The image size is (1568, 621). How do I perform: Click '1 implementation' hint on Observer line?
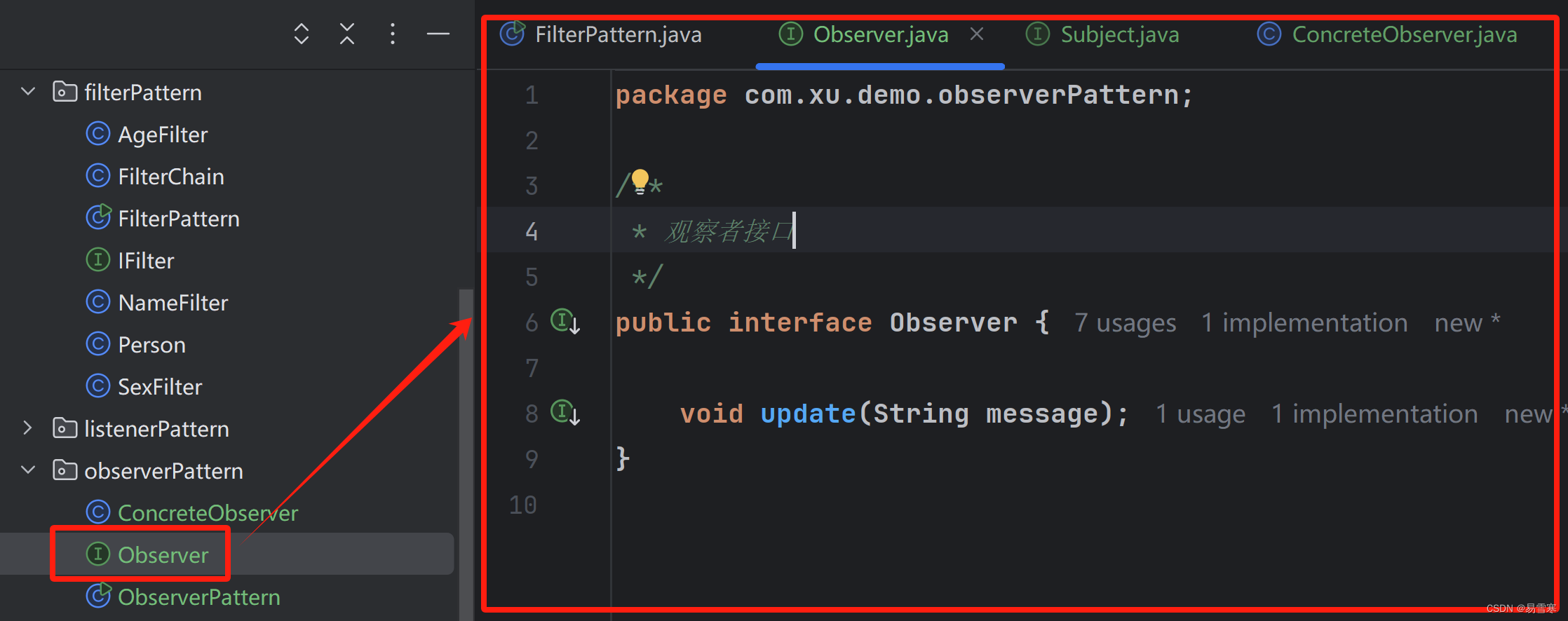1304,323
